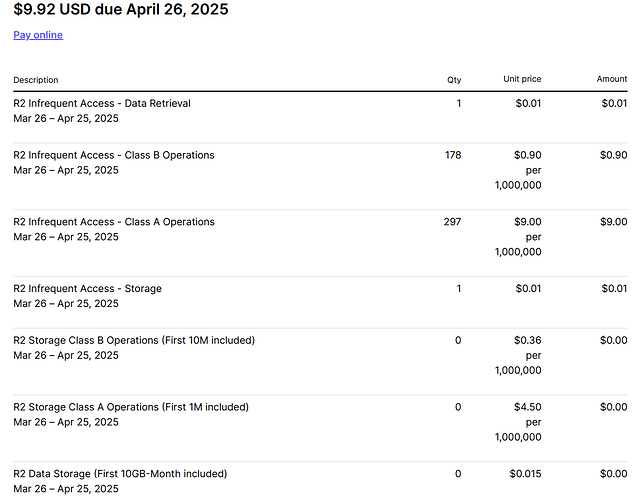The image size is (642, 499).
Task: Click the $0.36 unit price
Action: click(527, 340)
